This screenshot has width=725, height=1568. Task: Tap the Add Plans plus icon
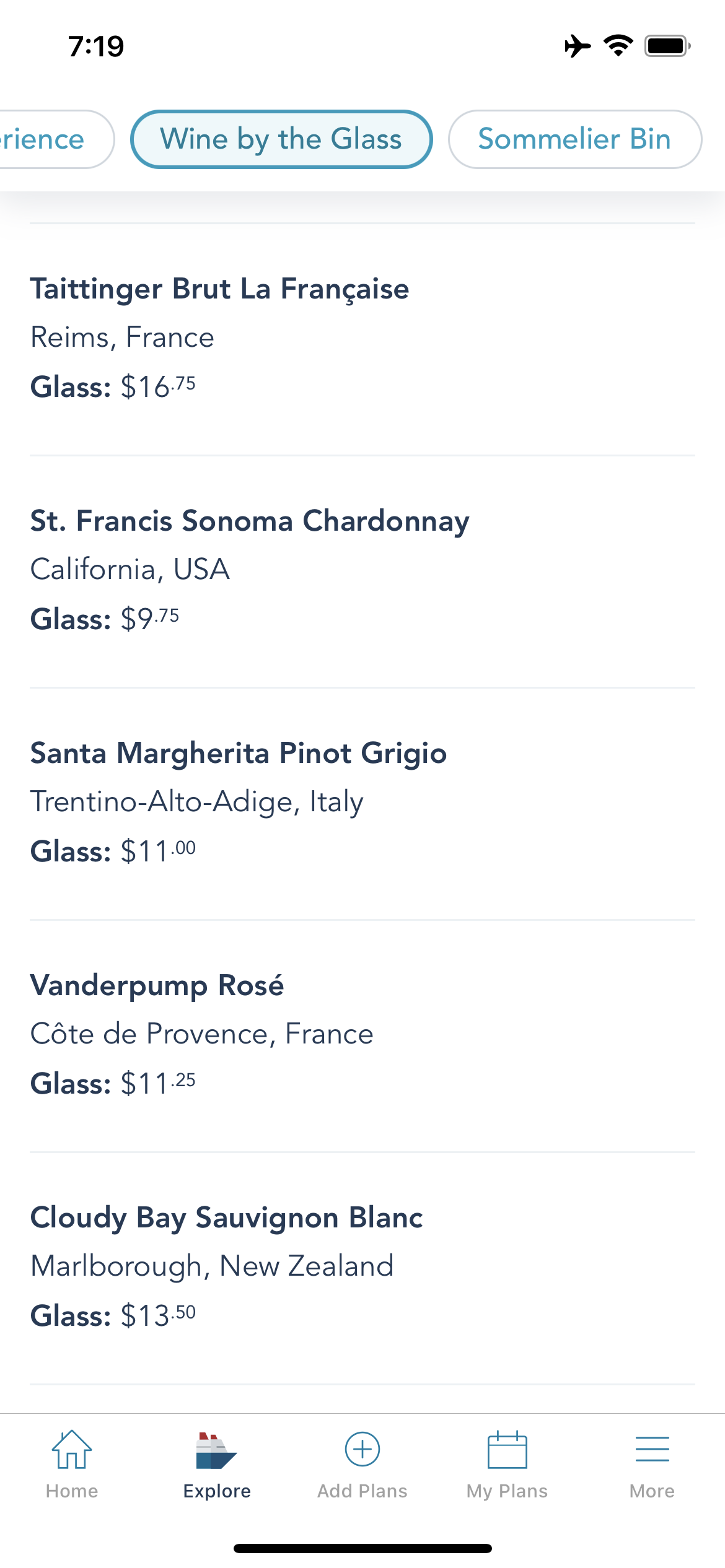[x=362, y=1450]
